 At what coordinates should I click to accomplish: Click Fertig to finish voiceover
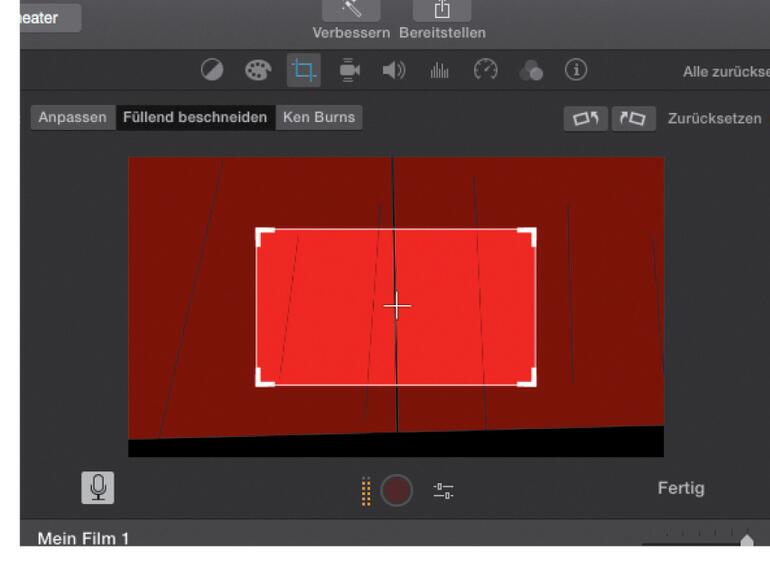(x=681, y=488)
